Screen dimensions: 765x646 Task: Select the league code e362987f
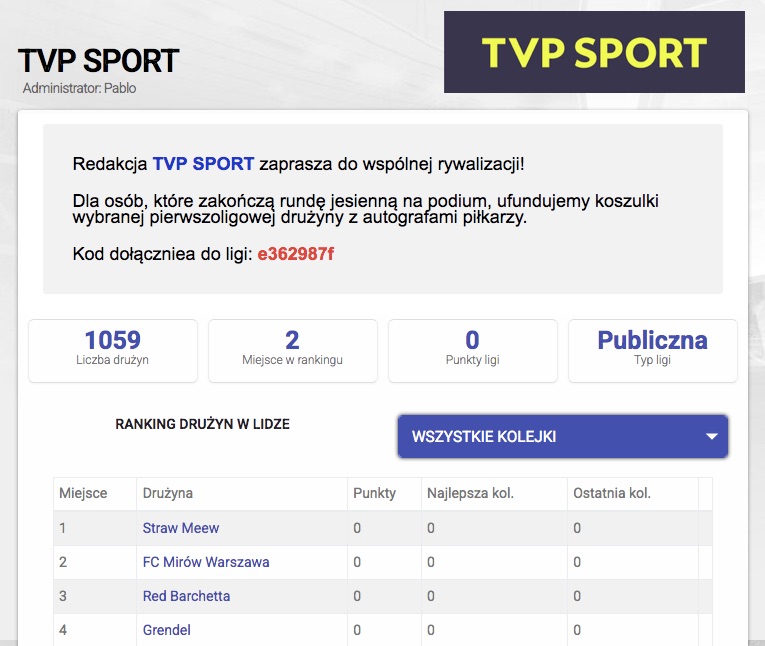296,254
